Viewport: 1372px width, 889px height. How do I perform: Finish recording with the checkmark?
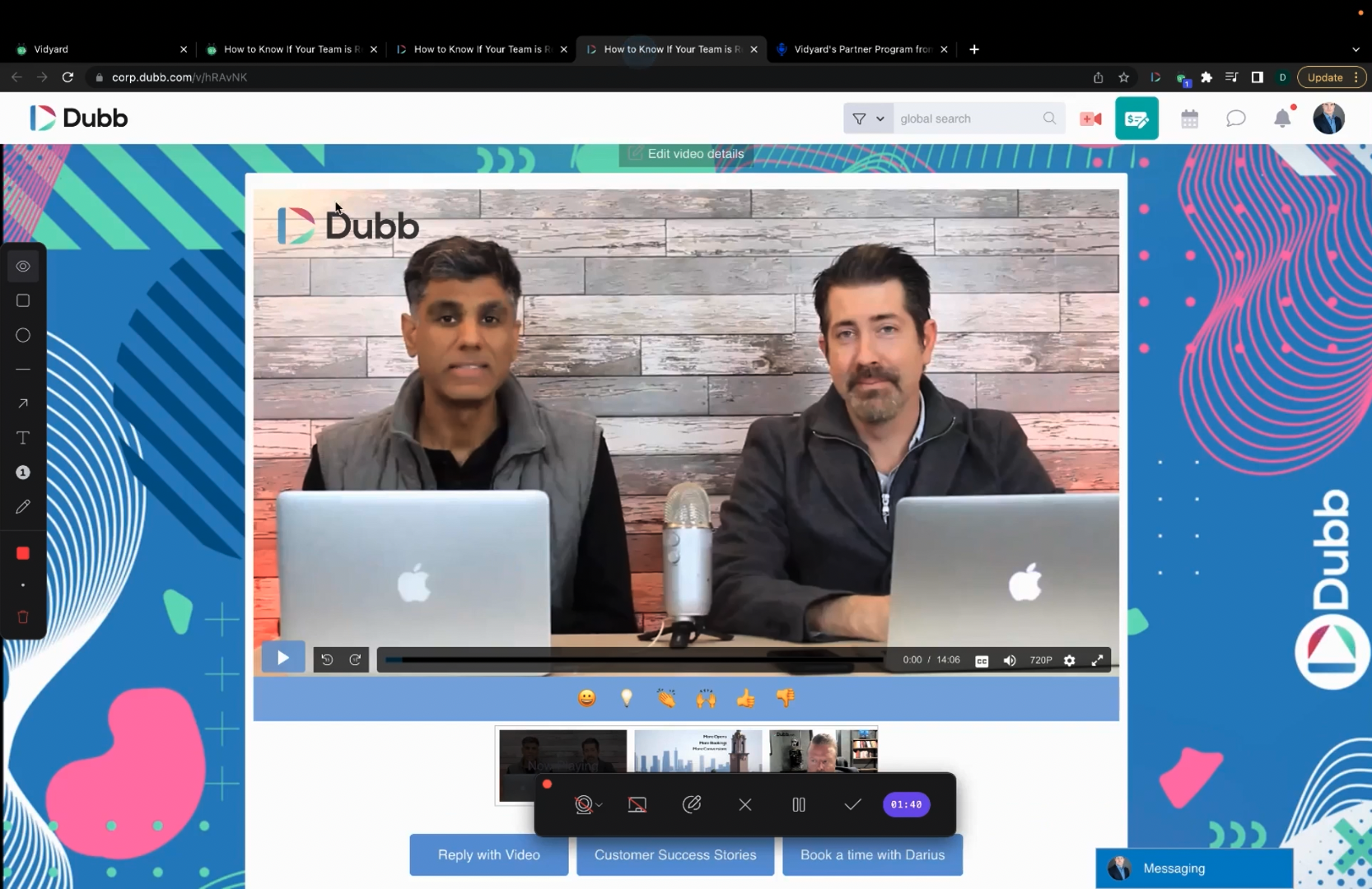[x=852, y=805]
